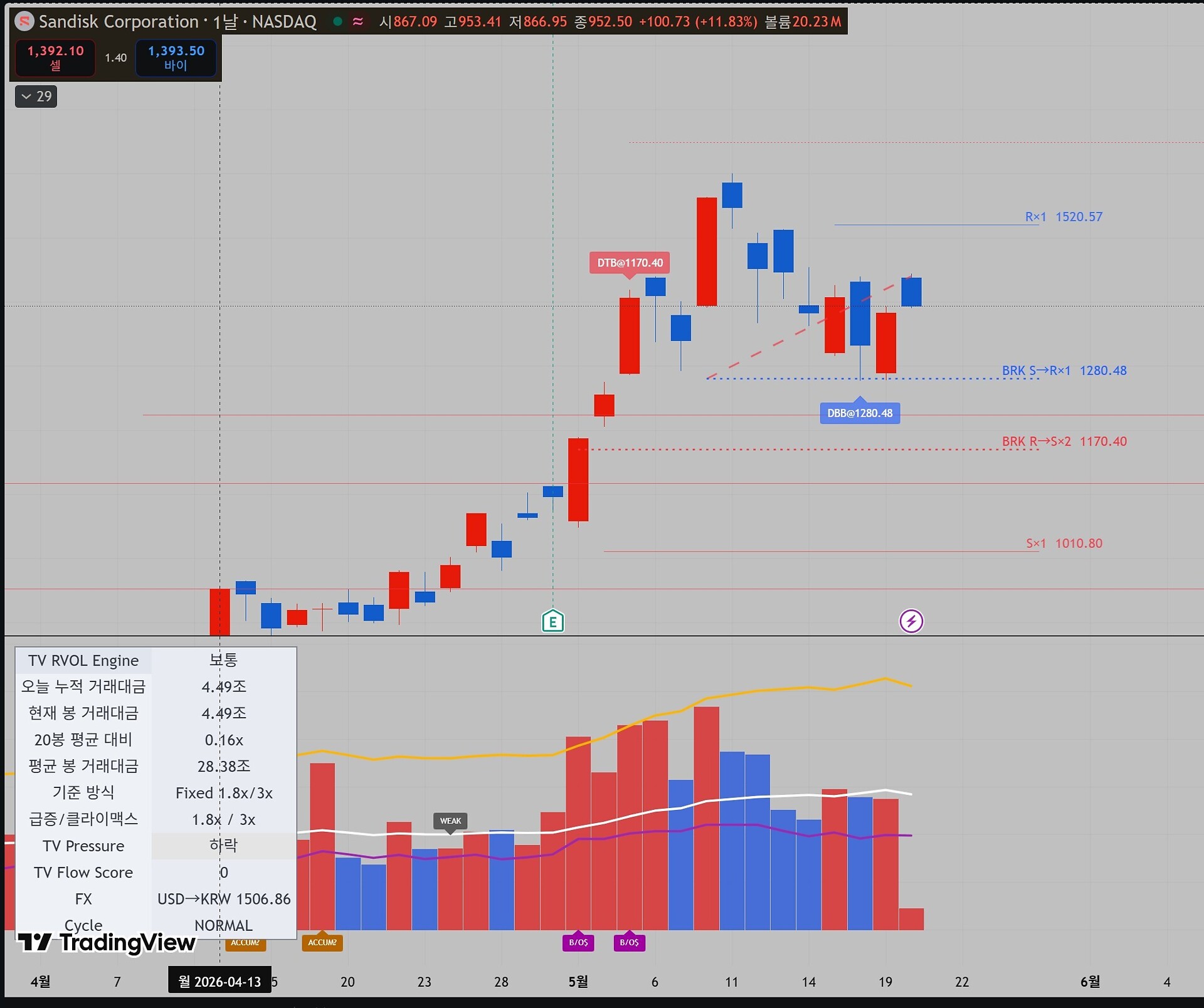Click the change +100.73 (+11.83%)
The width and height of the screenshot is (1204, 1008).
pyautogui.click(x=698, y=22)
